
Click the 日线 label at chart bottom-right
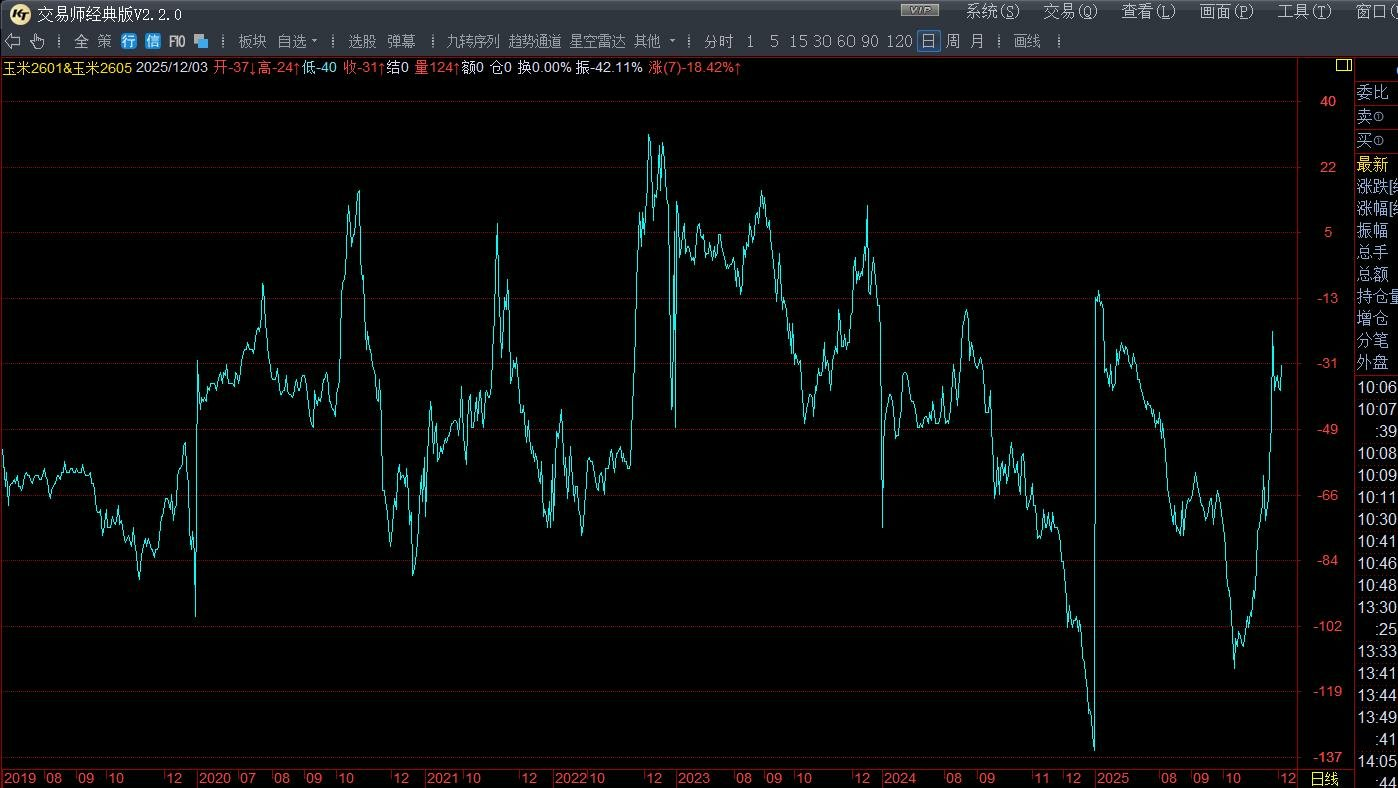click(1324, 778)
